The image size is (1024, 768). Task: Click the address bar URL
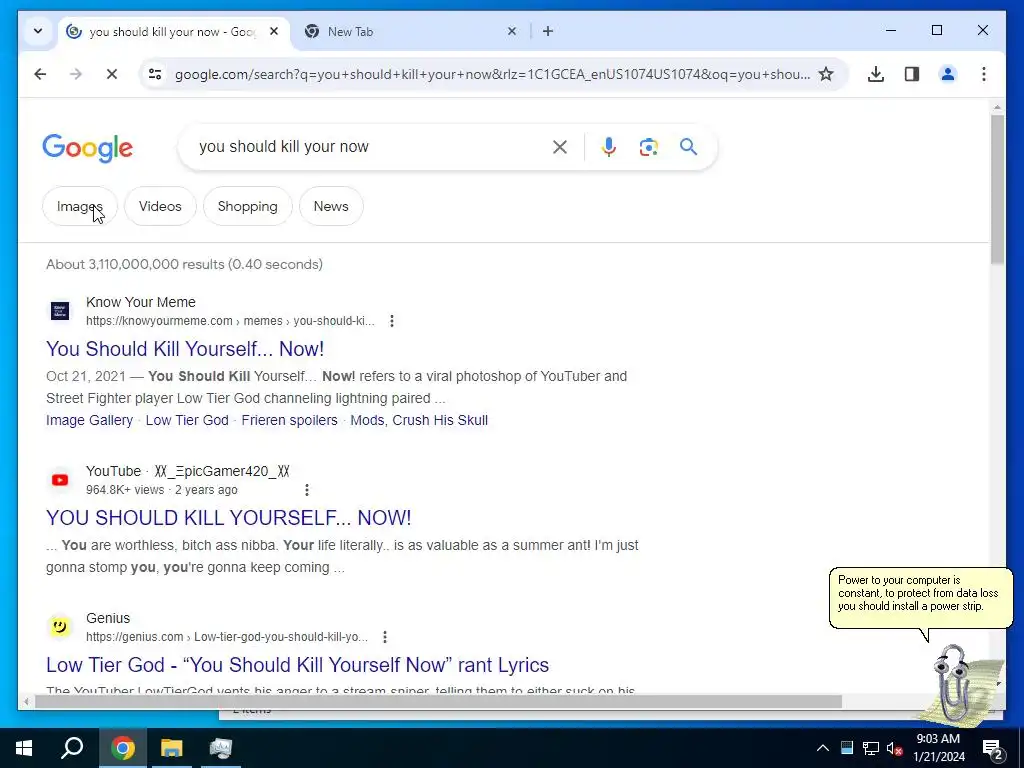pos(492,74)
